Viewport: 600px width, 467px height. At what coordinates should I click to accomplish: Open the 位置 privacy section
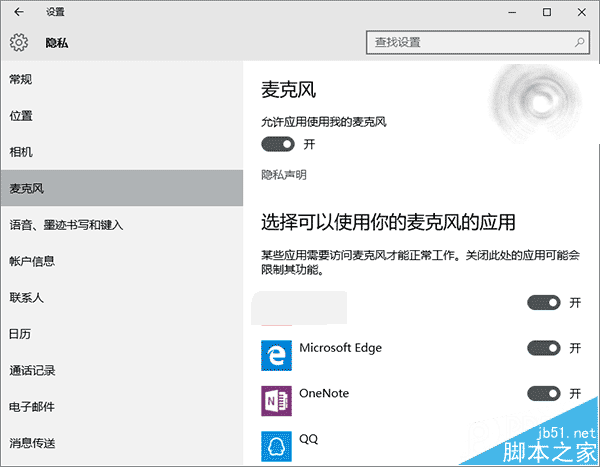click(122, 116)
